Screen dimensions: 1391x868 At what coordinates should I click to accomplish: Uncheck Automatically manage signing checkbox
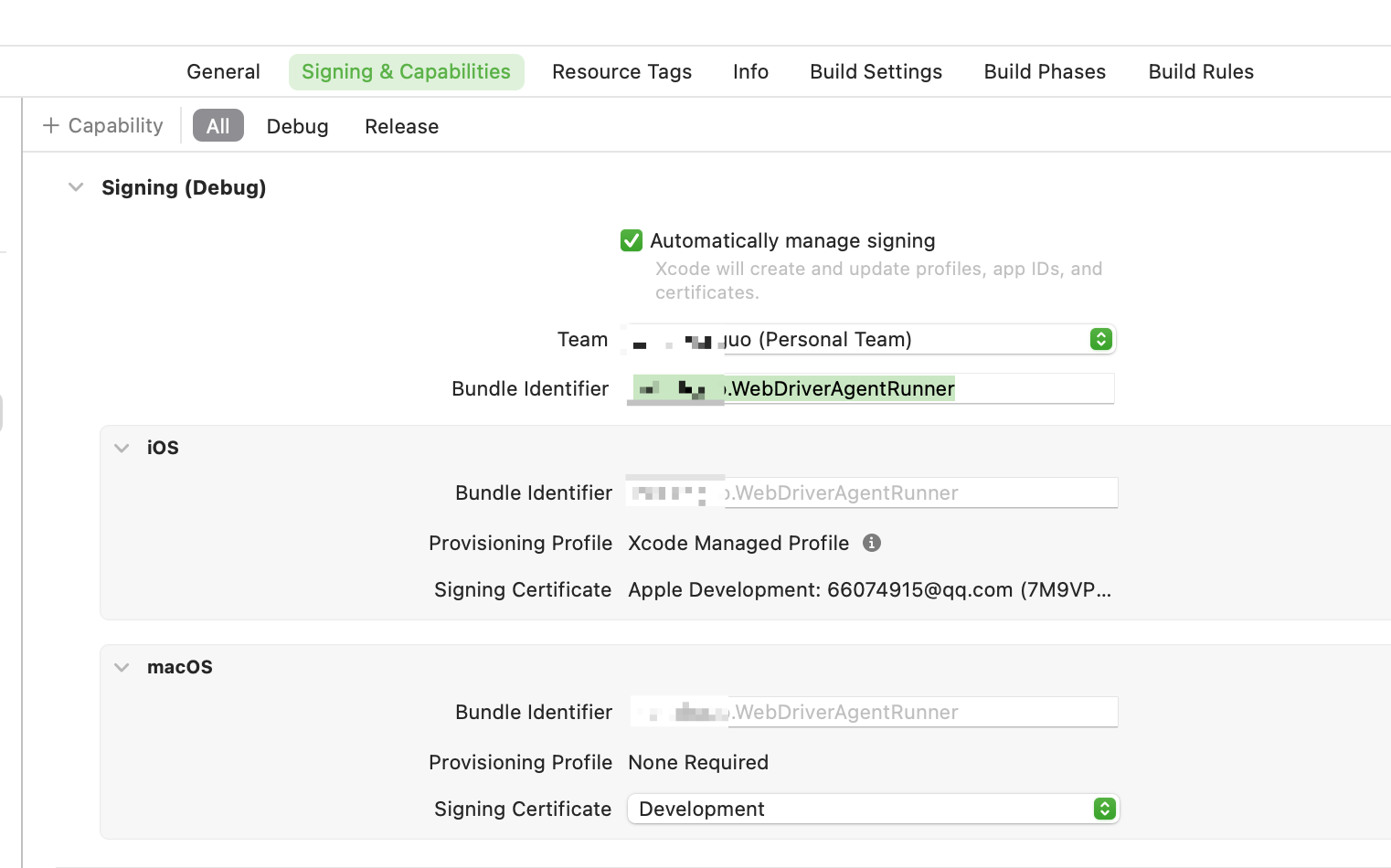pyautogui.click(x=632, y=240)
